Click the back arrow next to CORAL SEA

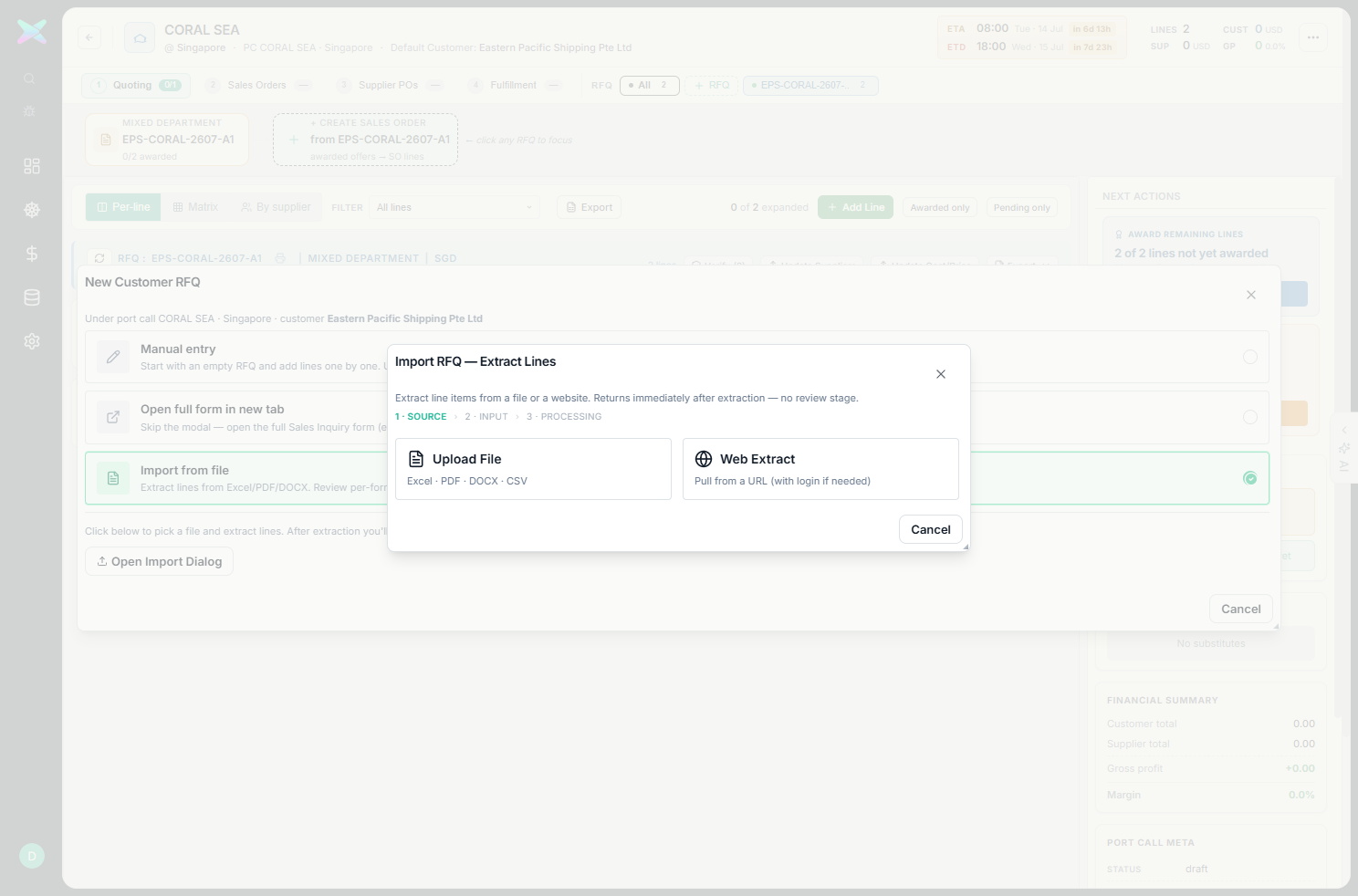[x=89, y=37]
